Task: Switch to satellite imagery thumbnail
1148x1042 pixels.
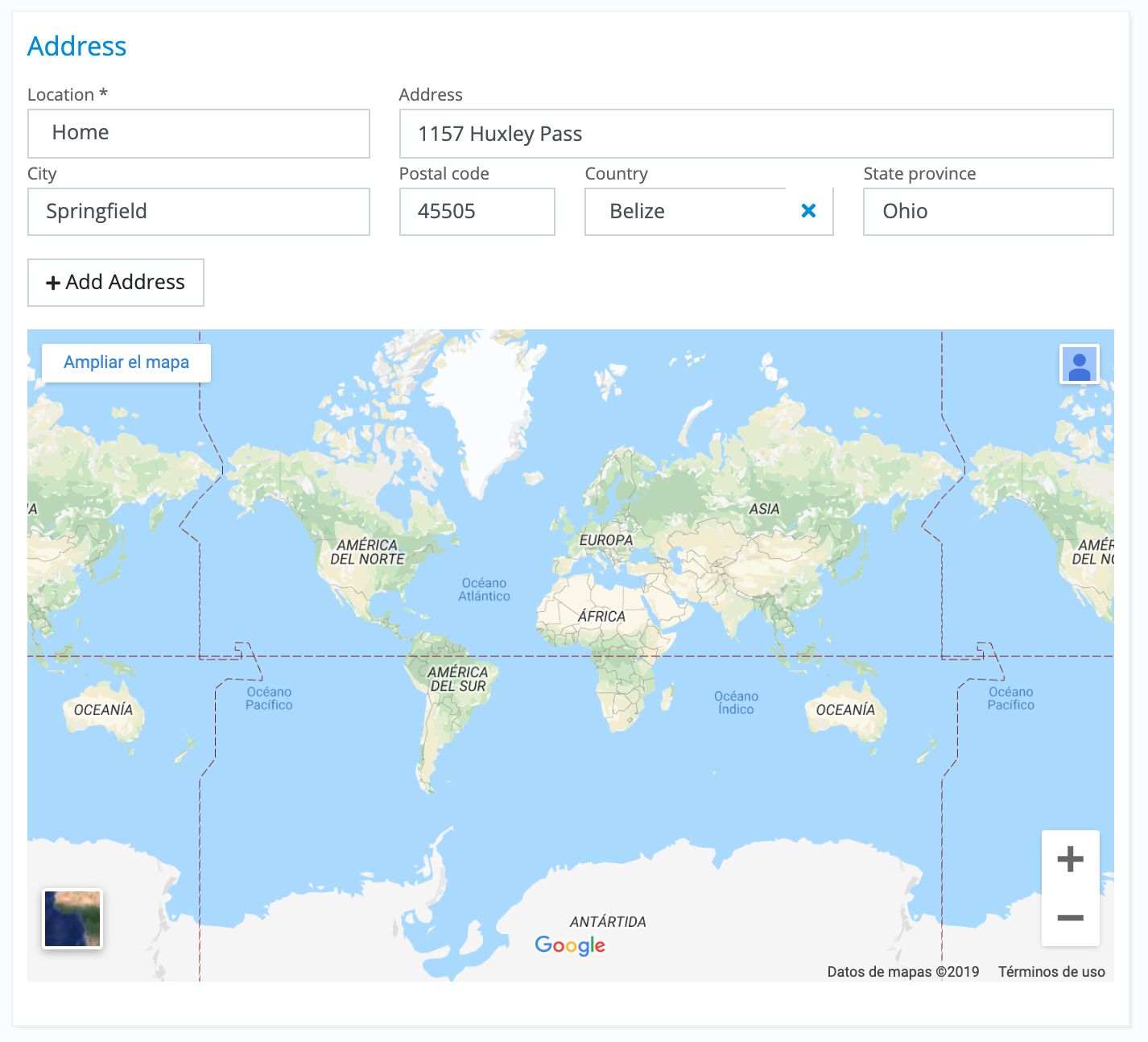Action: [72, 919]
